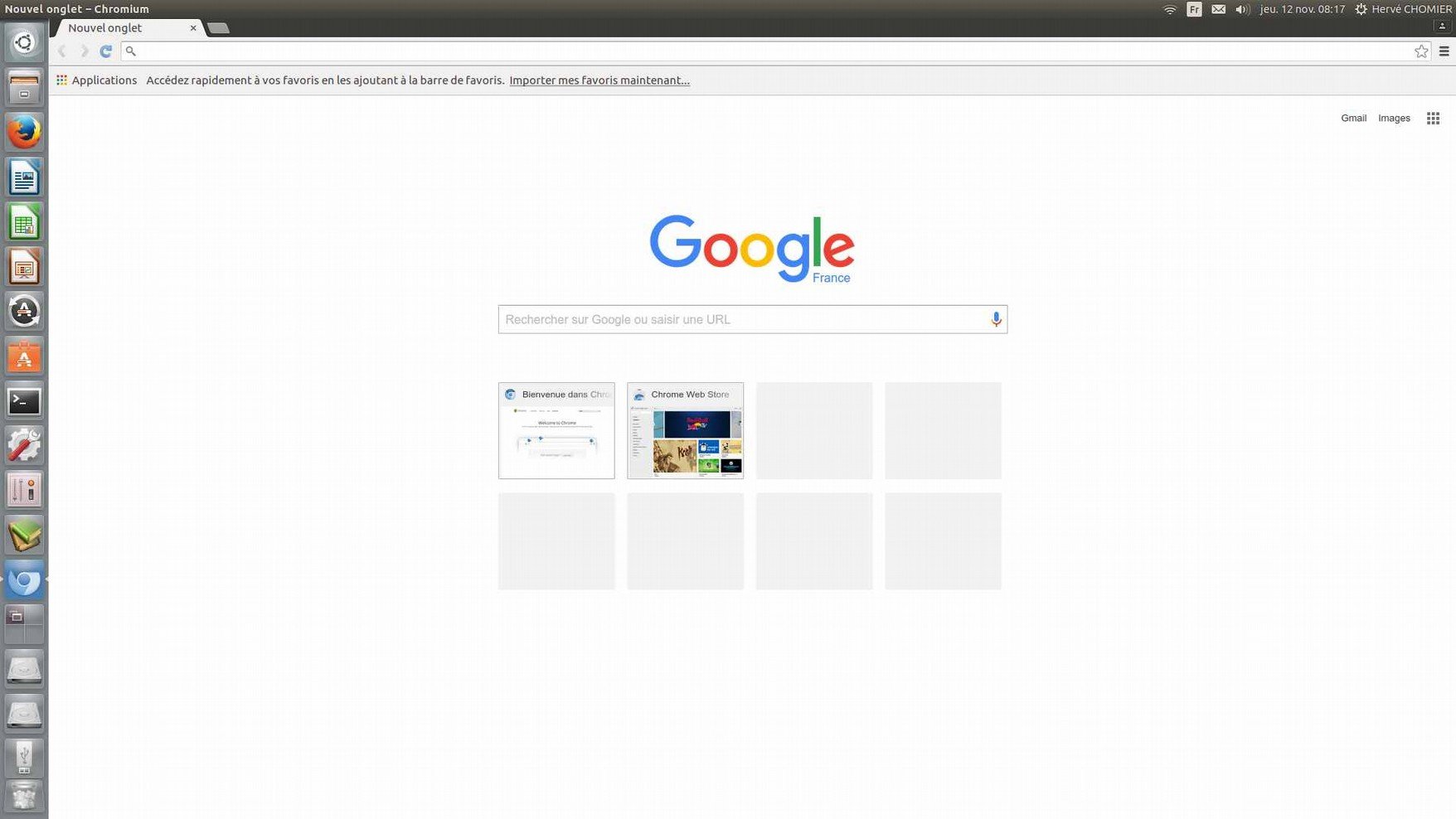Screen dimensions: 1456x819
Task: Start voice search with the microphone icon
Action: click(996, 319)
